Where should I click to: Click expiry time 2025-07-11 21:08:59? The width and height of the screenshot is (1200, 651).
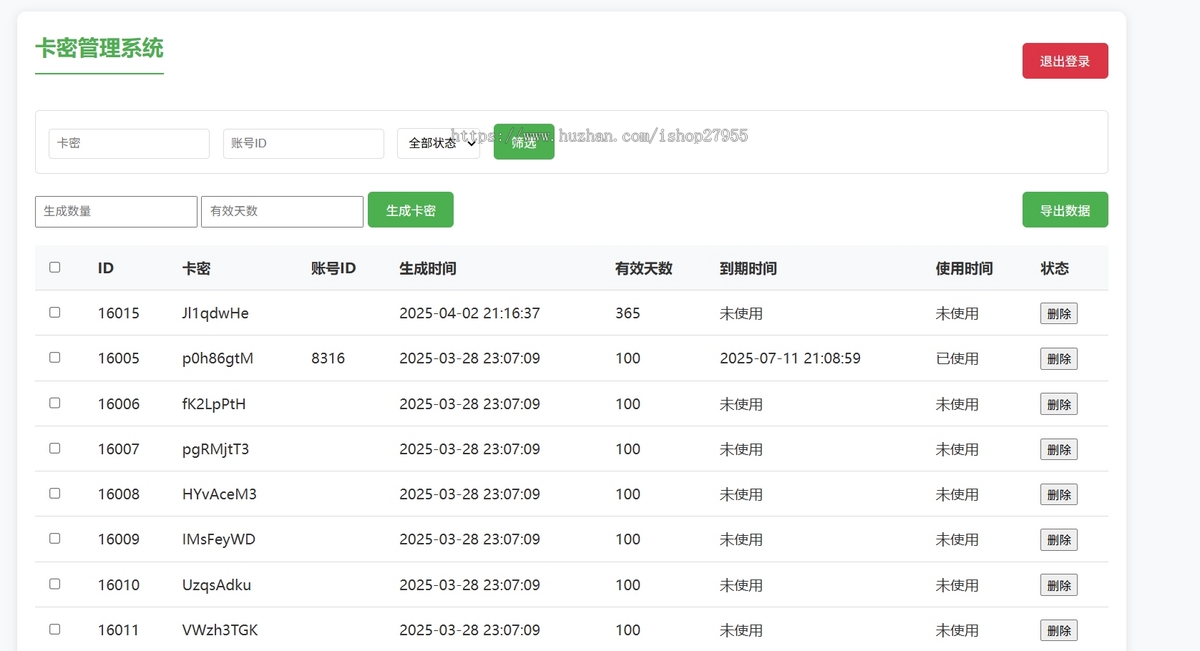pyautogui.click(x=790, y=358)
